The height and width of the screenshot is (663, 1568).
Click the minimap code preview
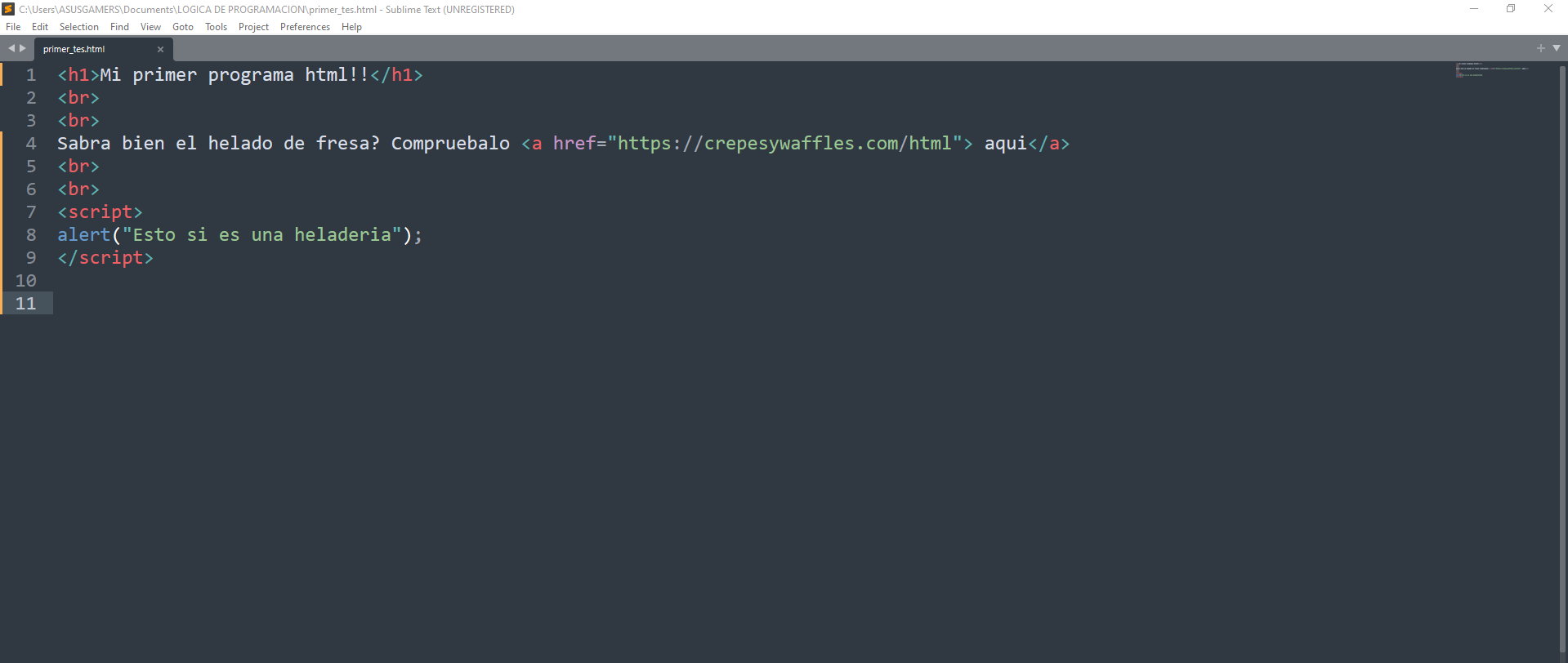coord(1491,69)
